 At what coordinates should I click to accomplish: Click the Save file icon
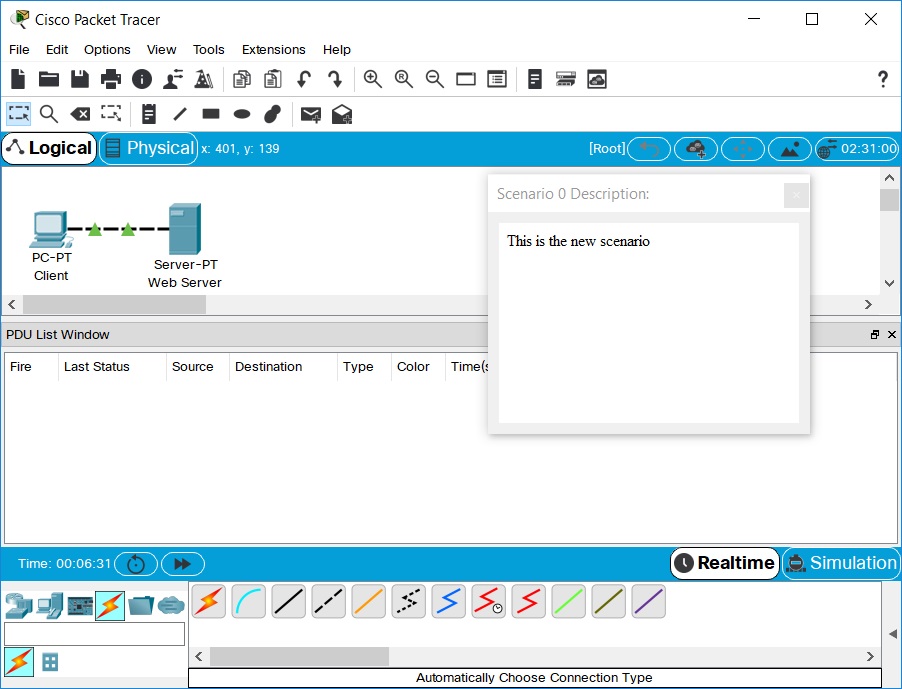coord(80,79)
